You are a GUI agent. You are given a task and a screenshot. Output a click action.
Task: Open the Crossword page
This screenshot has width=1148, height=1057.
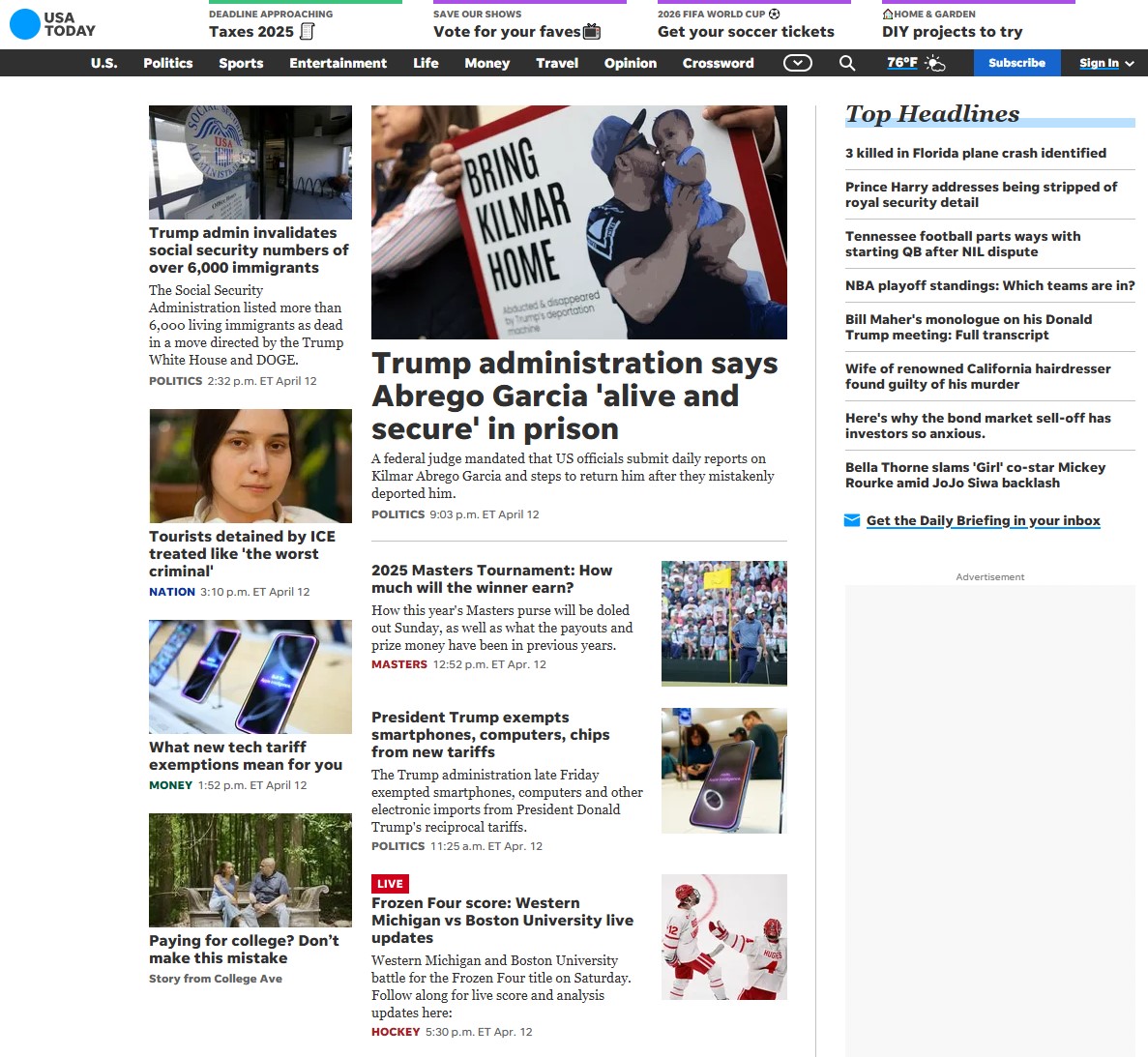719,63
